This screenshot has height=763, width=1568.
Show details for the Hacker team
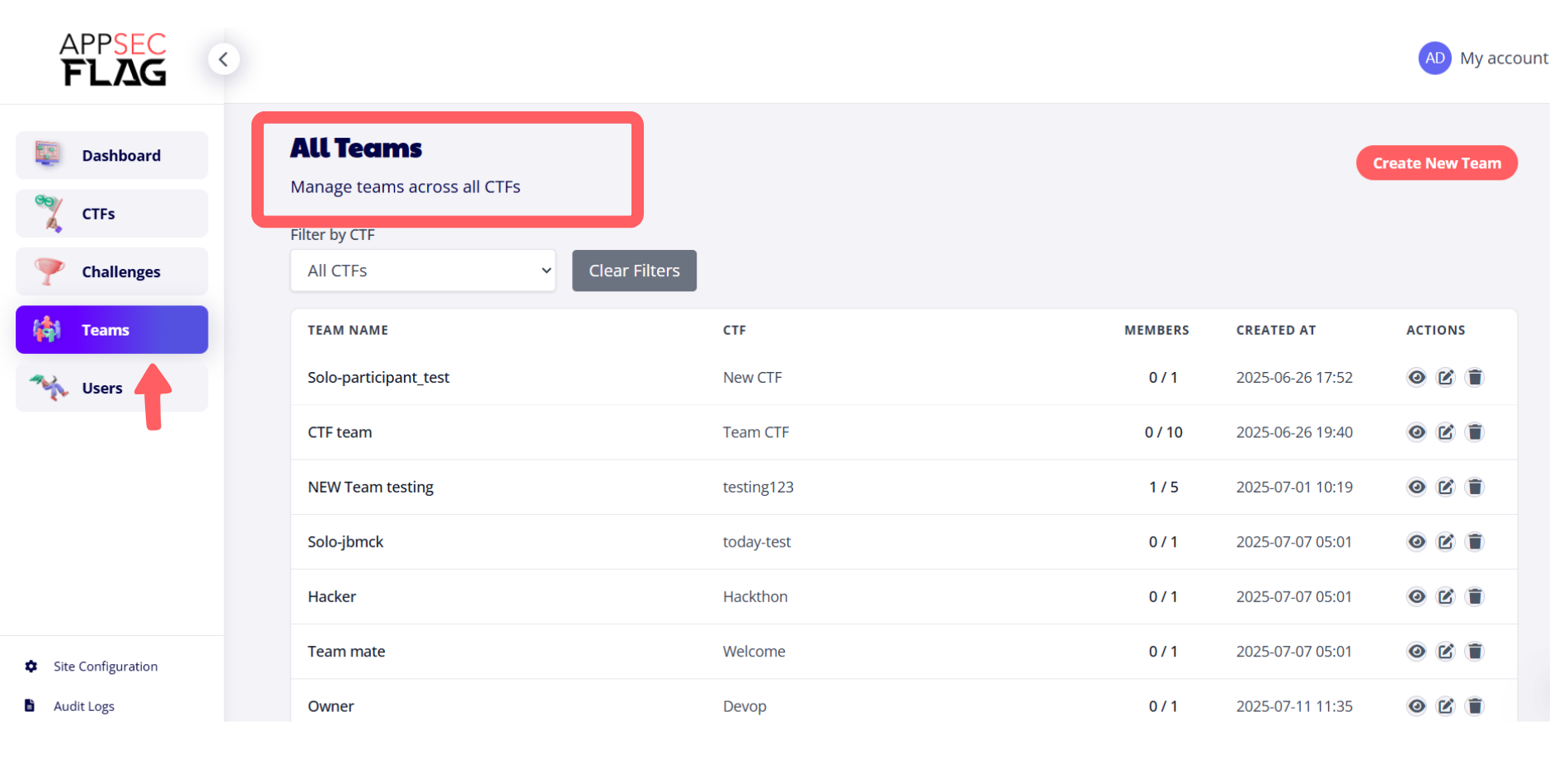click(x=1416, y=596)
